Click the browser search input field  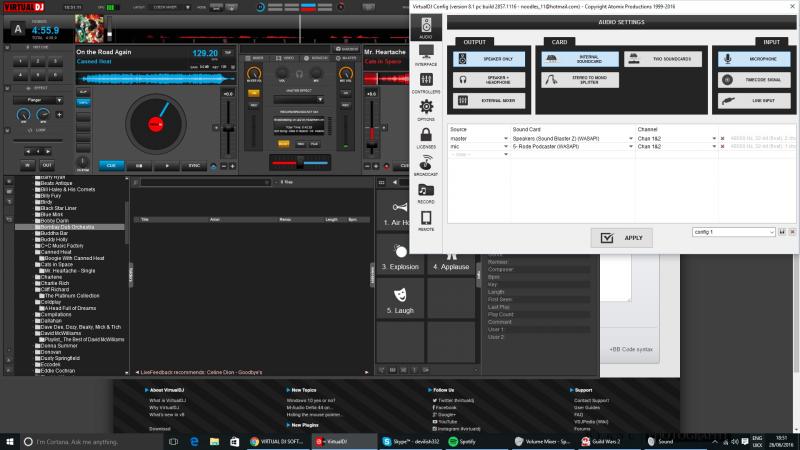pyautogui.click(x=205, y=182)
